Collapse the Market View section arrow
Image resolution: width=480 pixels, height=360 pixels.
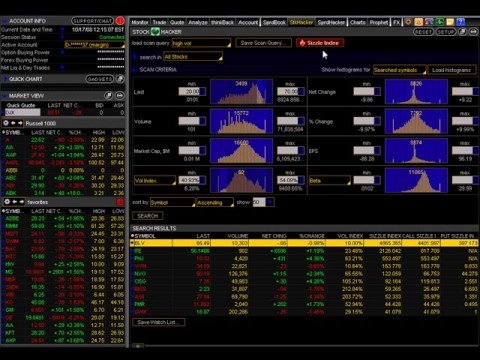pyautogui.click(x=4, y=96)
